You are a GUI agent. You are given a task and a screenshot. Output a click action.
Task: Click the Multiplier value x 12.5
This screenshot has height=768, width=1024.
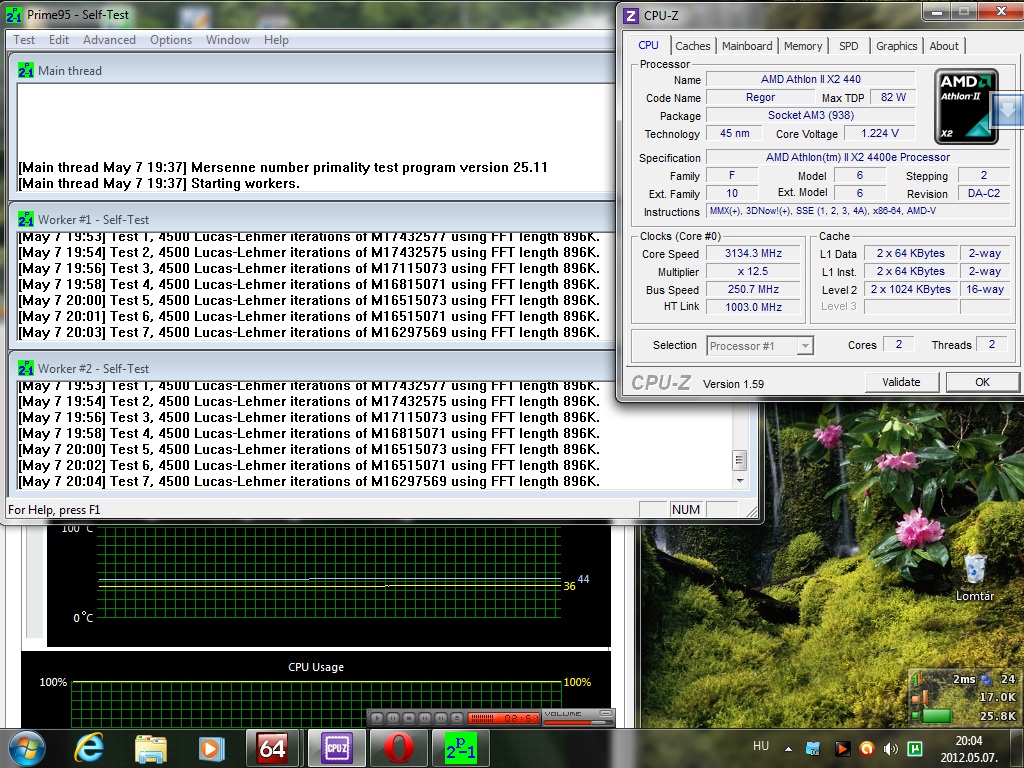click(x=753, y=271)
